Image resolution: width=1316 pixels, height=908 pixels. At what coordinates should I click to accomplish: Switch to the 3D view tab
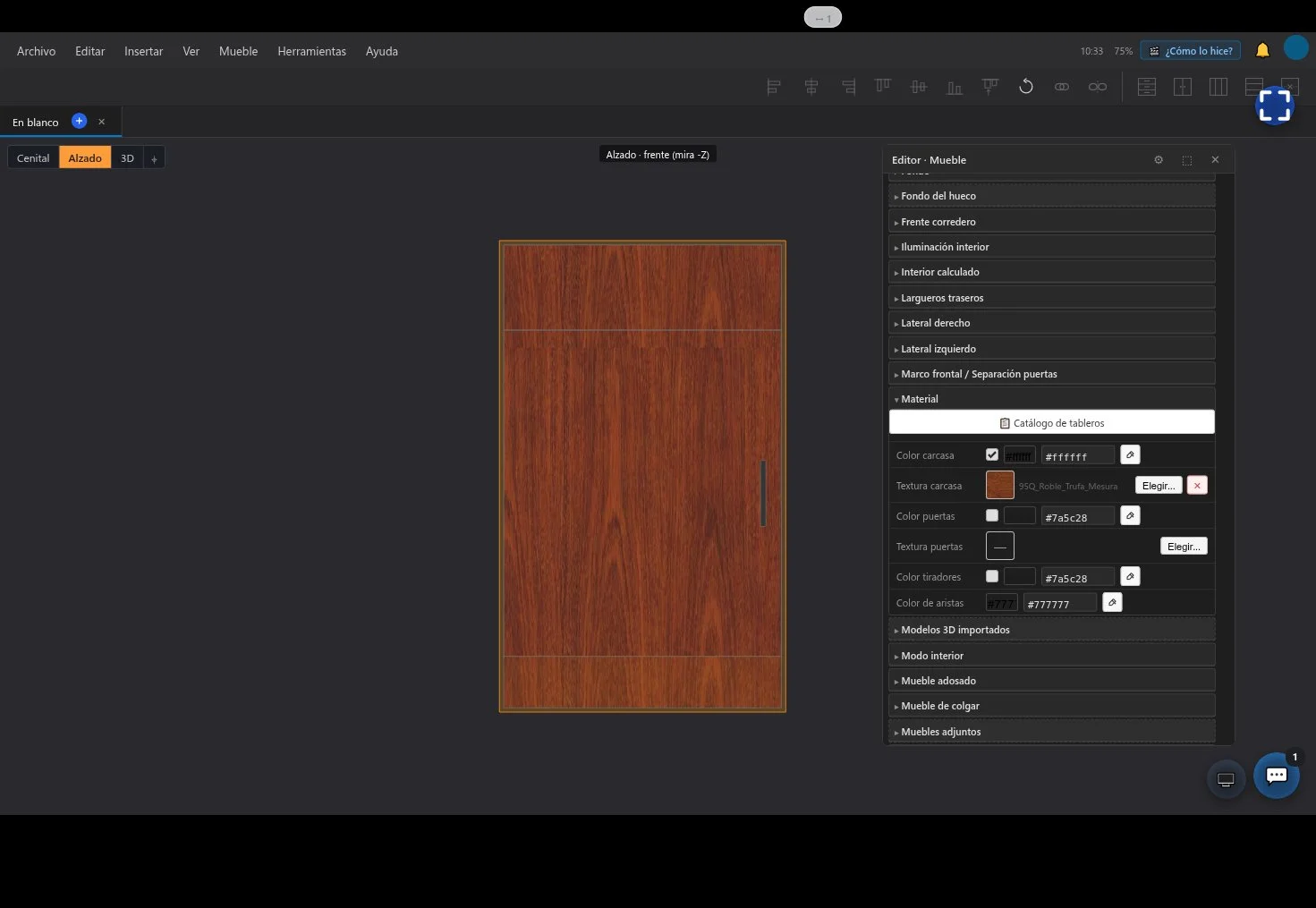[127, 158]
